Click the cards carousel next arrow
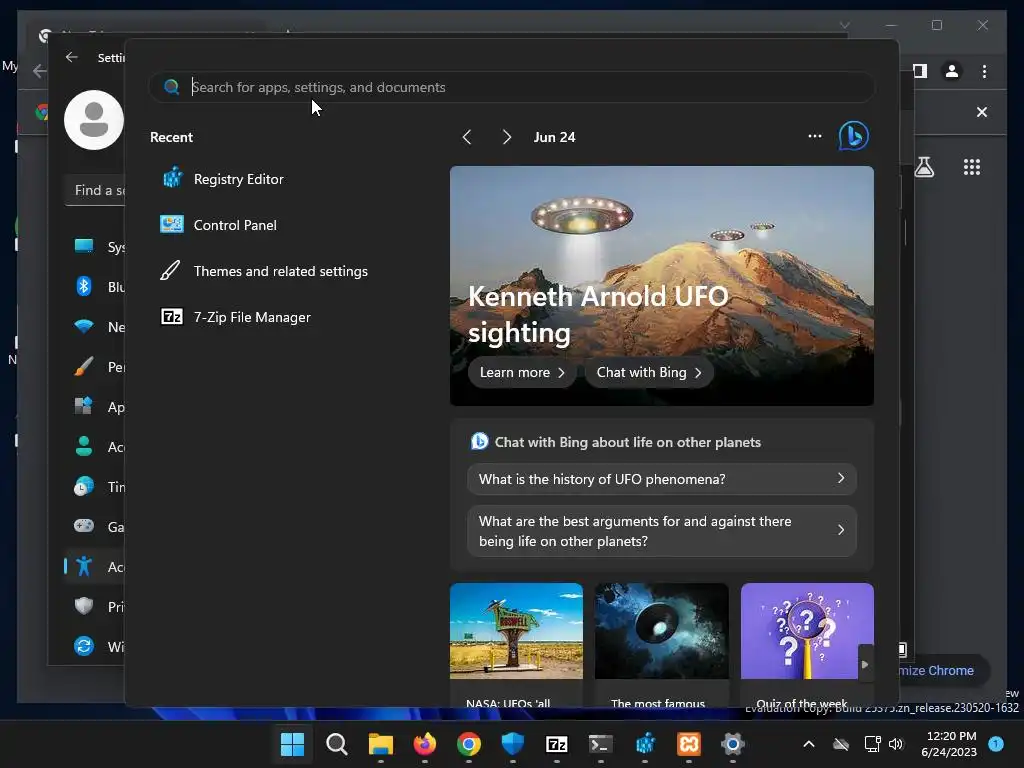Image resolution: width=1024 pixels, height=768 pixels. (x=865, y=664)
